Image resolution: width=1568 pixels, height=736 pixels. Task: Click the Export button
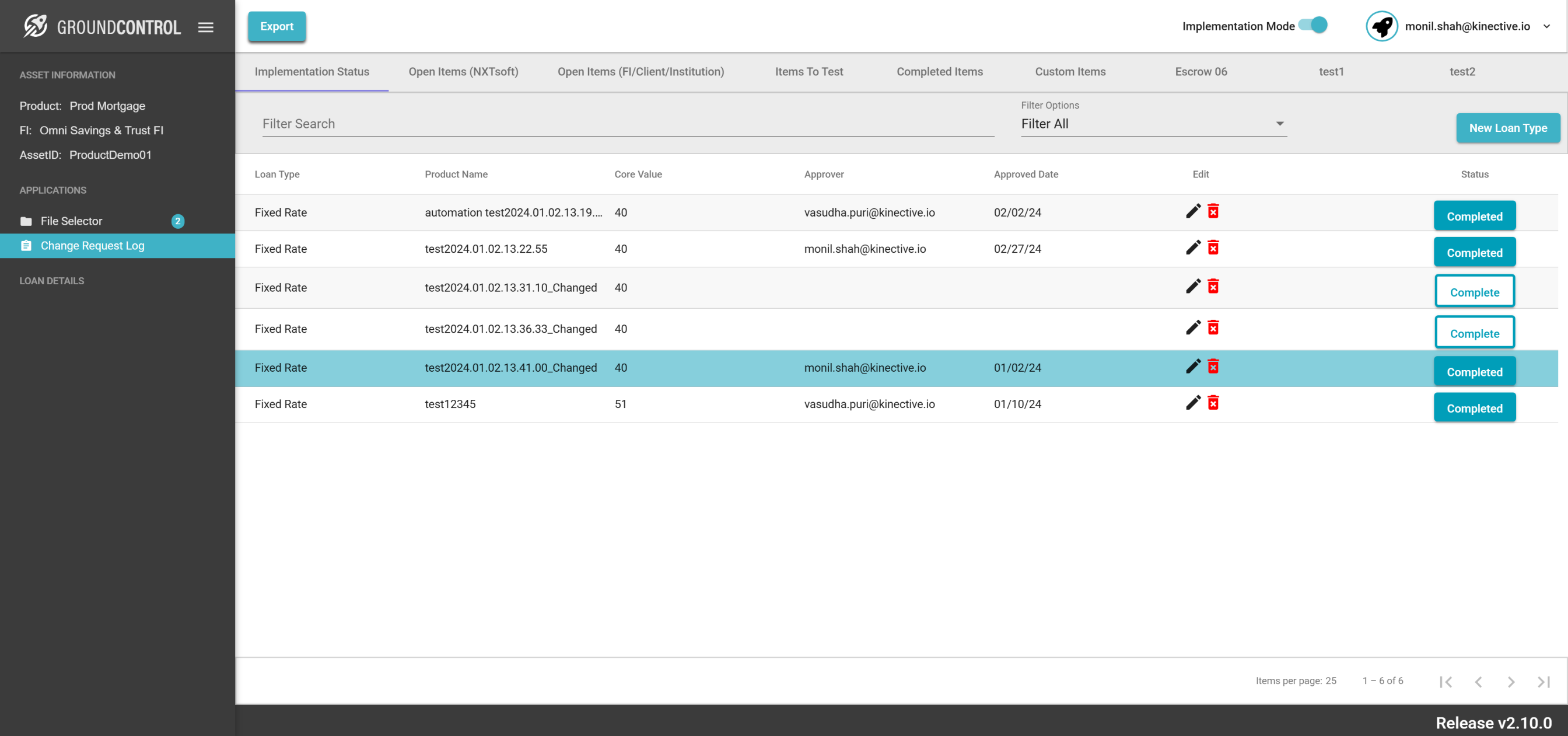276,26
